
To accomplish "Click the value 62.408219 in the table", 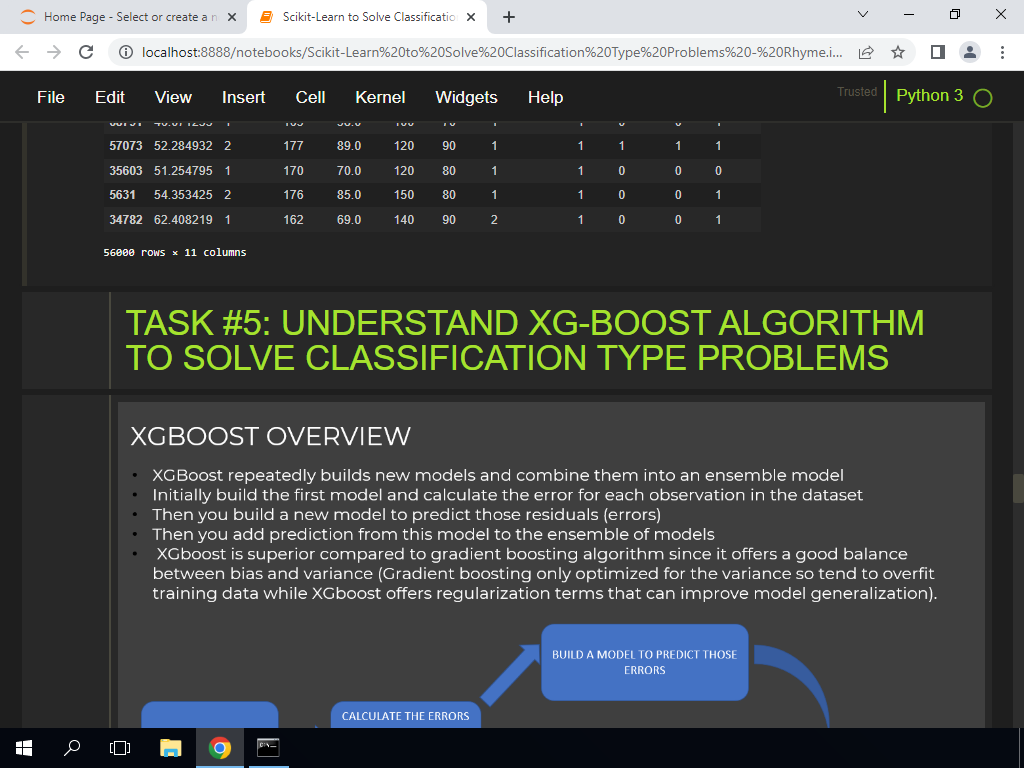I will 183,219.
